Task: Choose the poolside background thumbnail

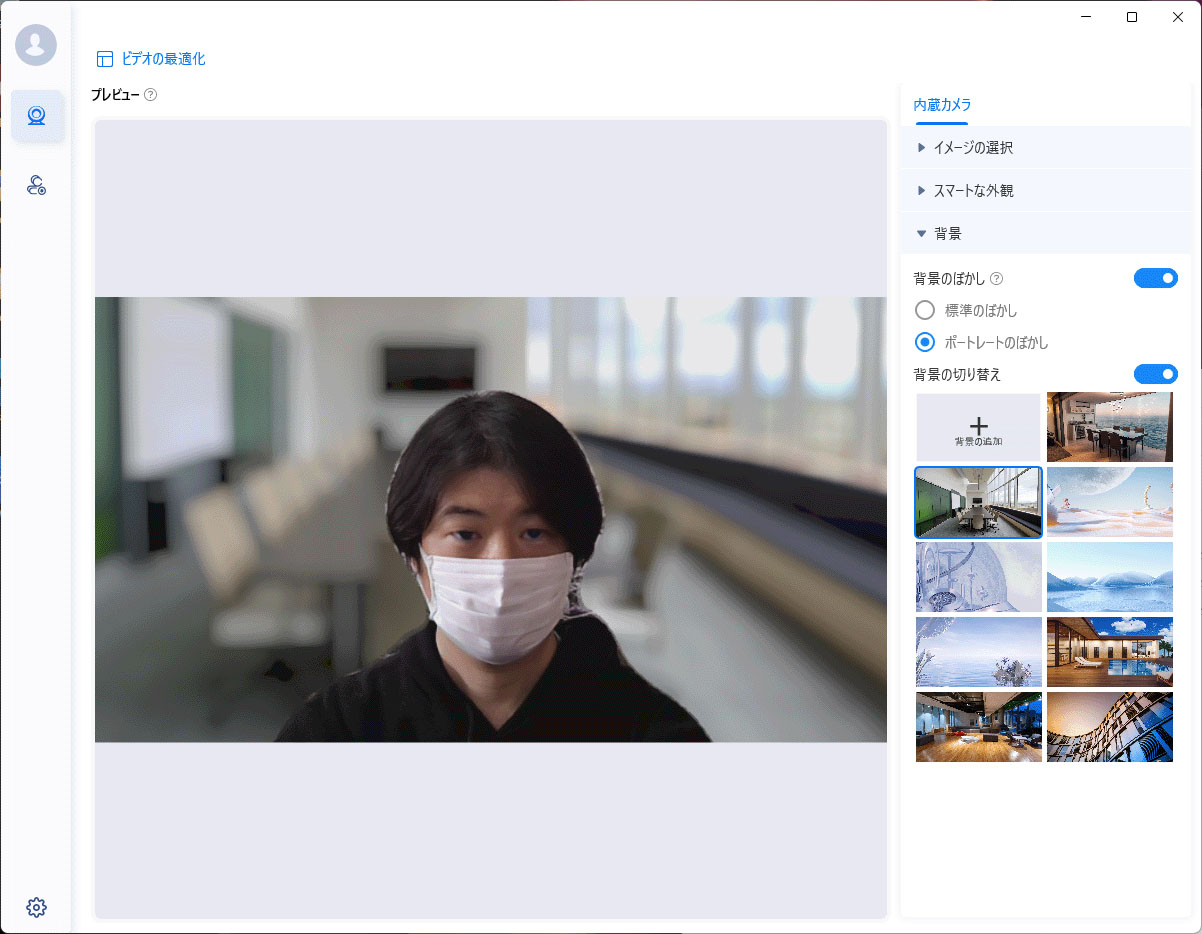Action: click(1109, 652)
